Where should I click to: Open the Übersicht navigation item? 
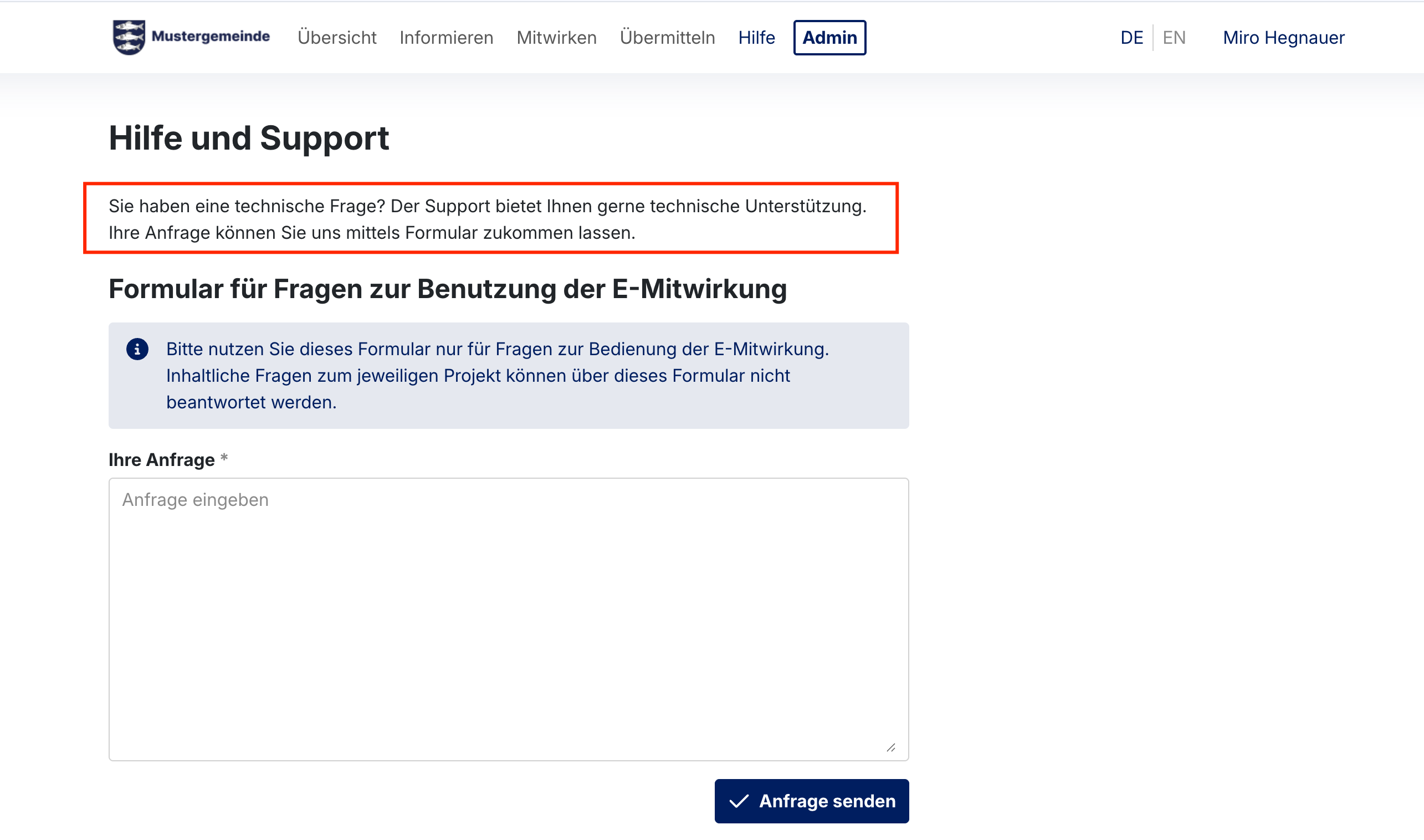coord(337,37)
